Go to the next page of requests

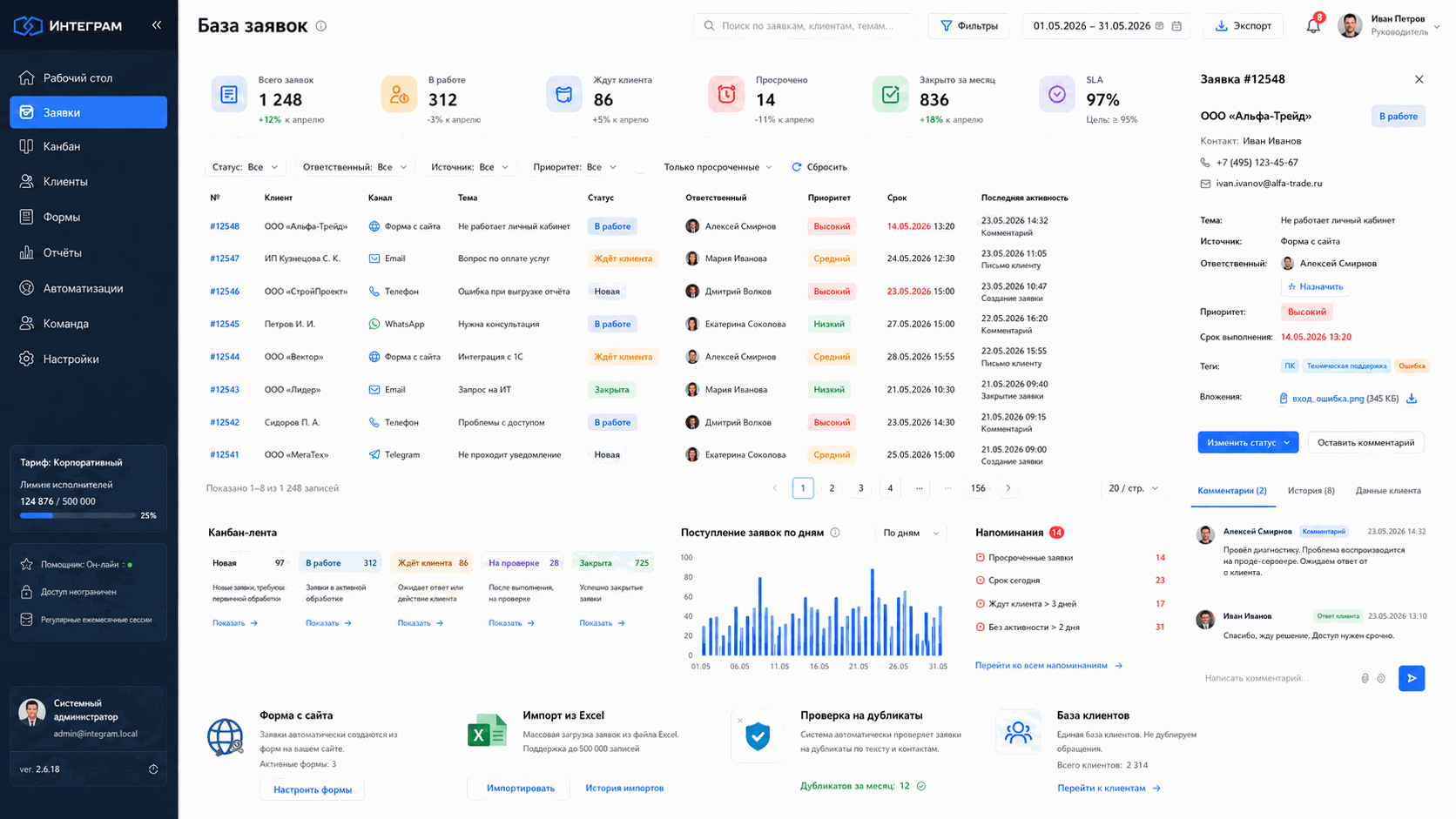pyautogui.click(x=1008, y=488)
